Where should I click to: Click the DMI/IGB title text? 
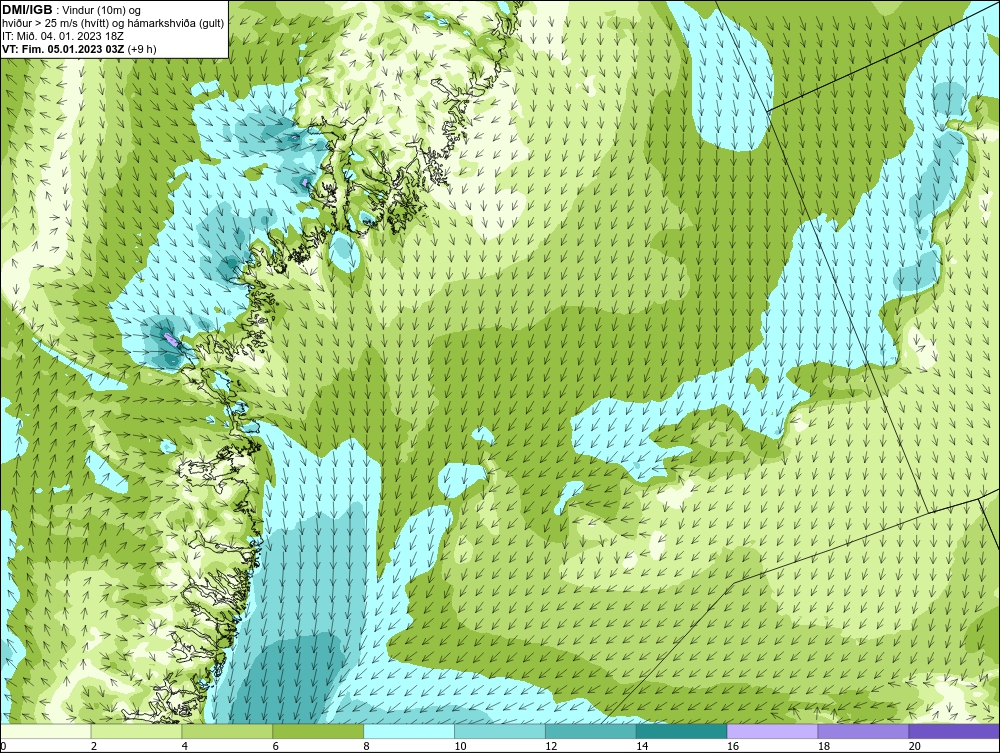tap(27, 10)
